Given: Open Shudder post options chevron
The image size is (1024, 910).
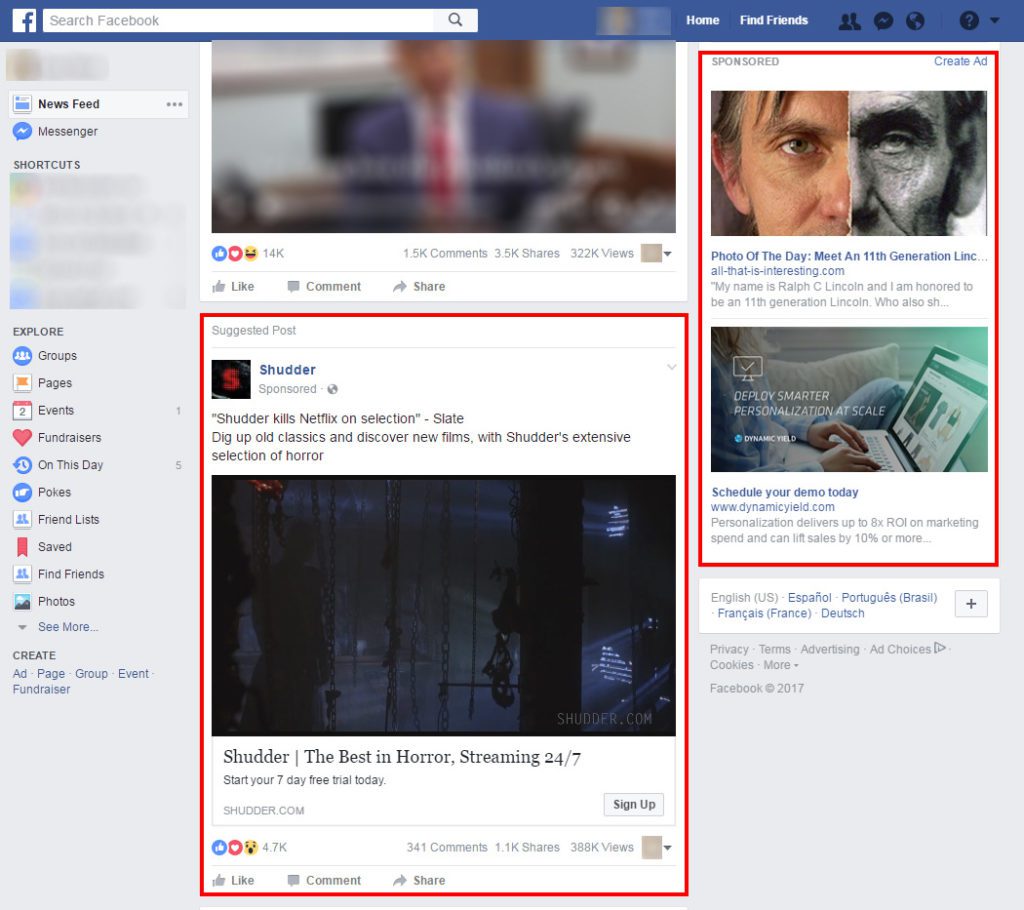Looking at the screenshot, I should point(671,367).
